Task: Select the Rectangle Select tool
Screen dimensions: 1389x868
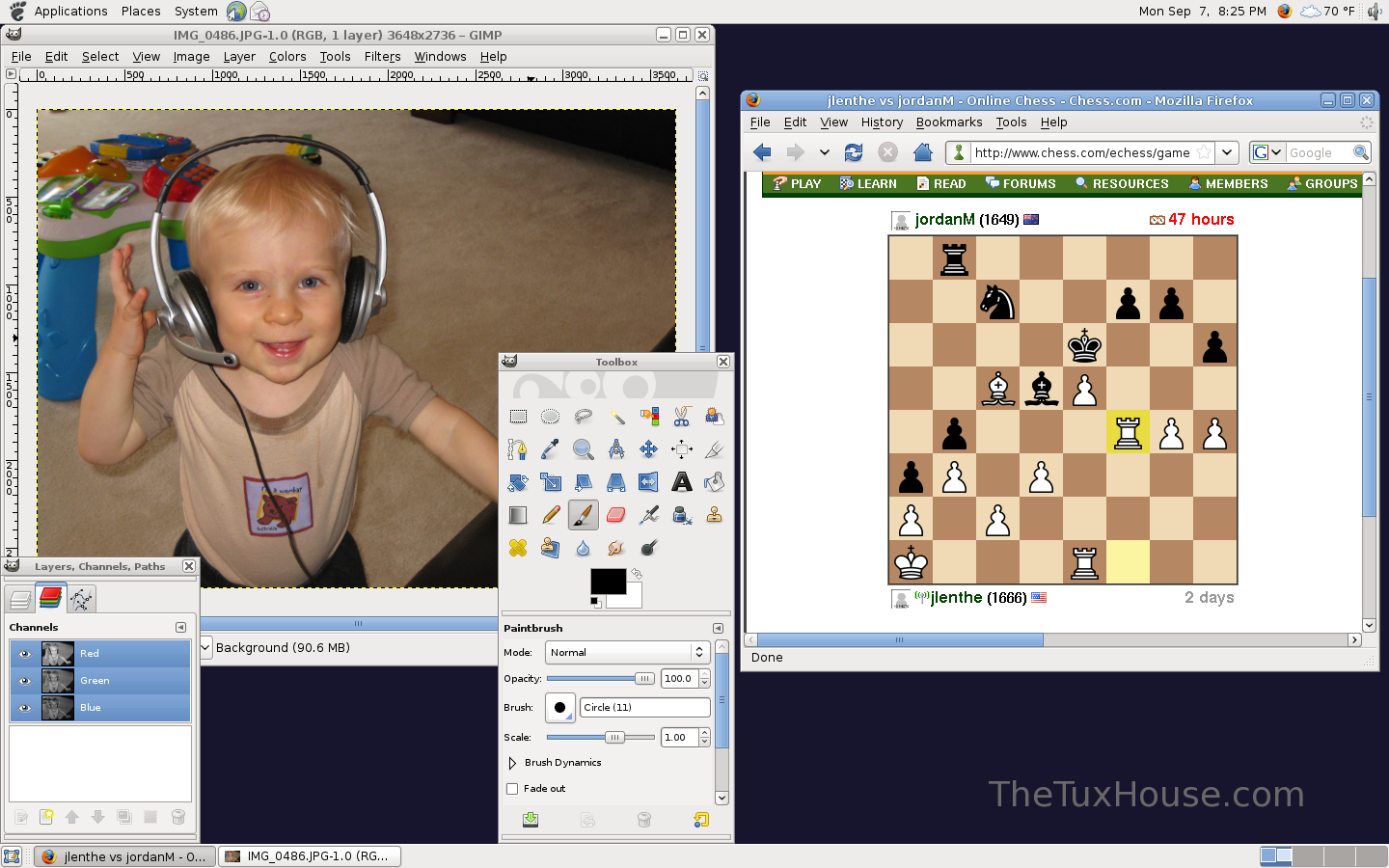Action: (x=518, y=417)
